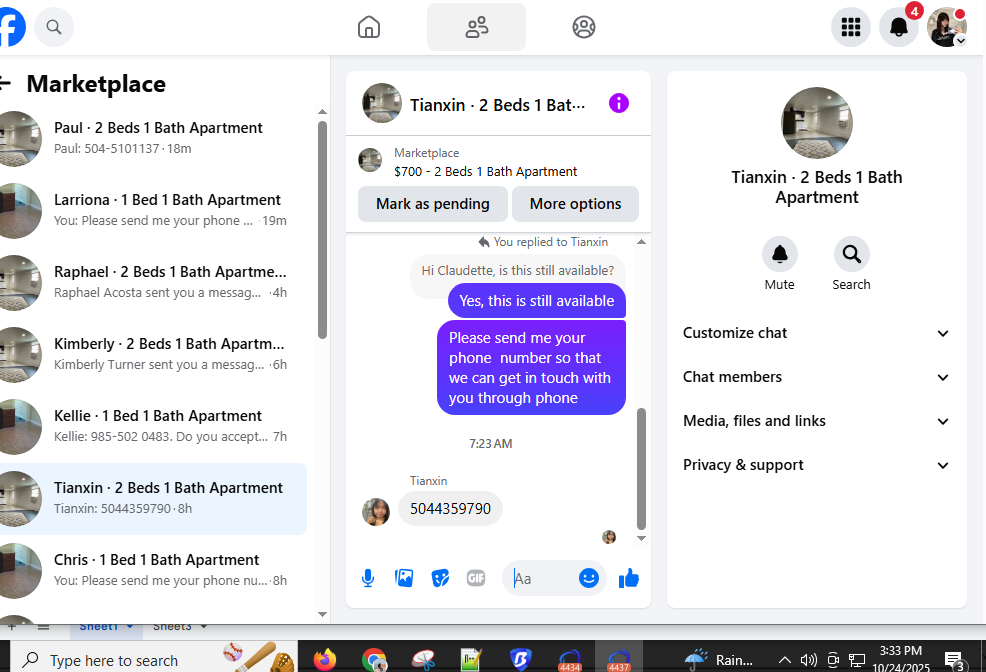Open conversation information purple i icon
Screen dimensions: 986x672
coord(619,103)
